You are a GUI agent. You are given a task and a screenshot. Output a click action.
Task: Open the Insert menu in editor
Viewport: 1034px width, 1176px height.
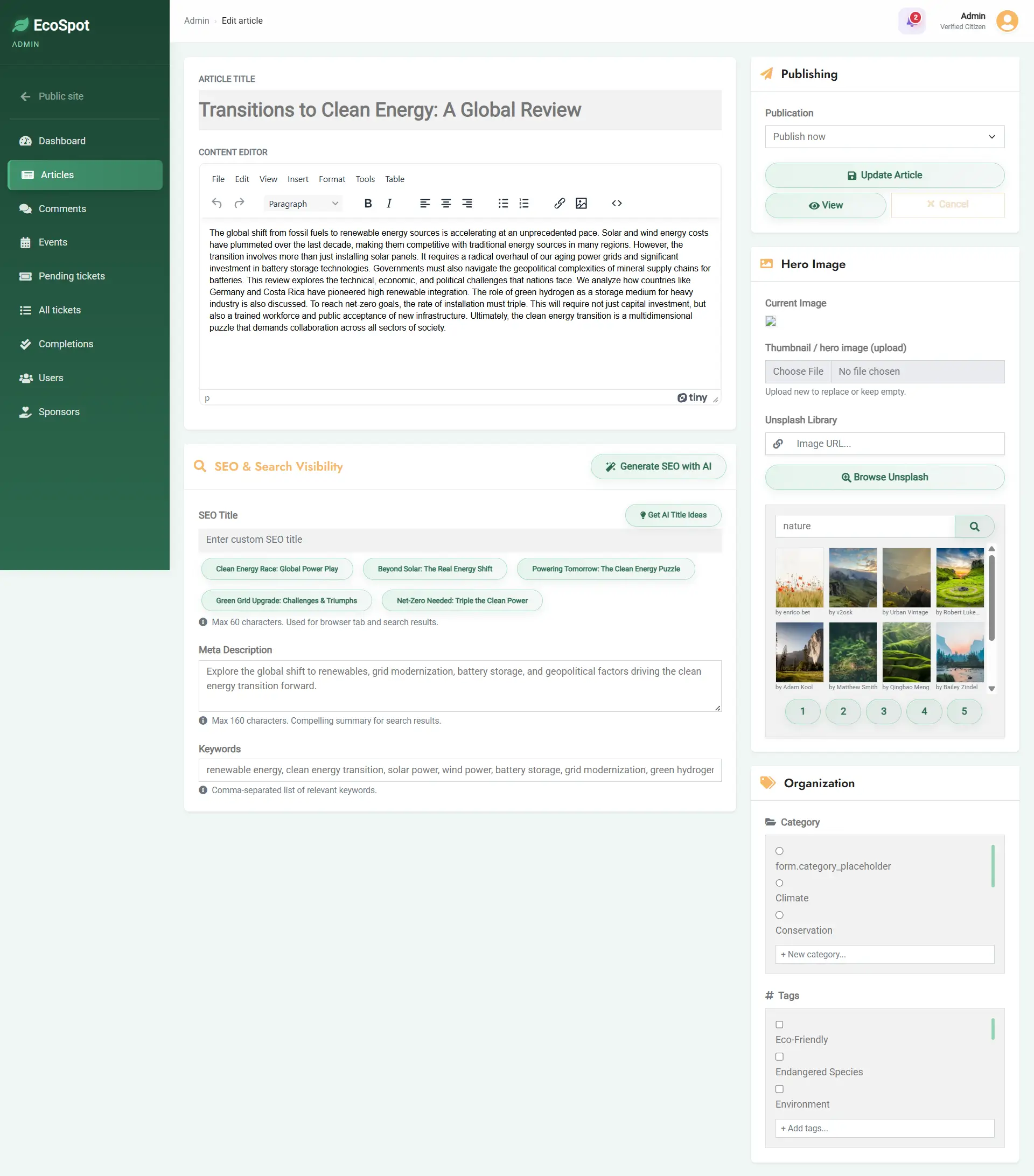(x=297, y=179)
